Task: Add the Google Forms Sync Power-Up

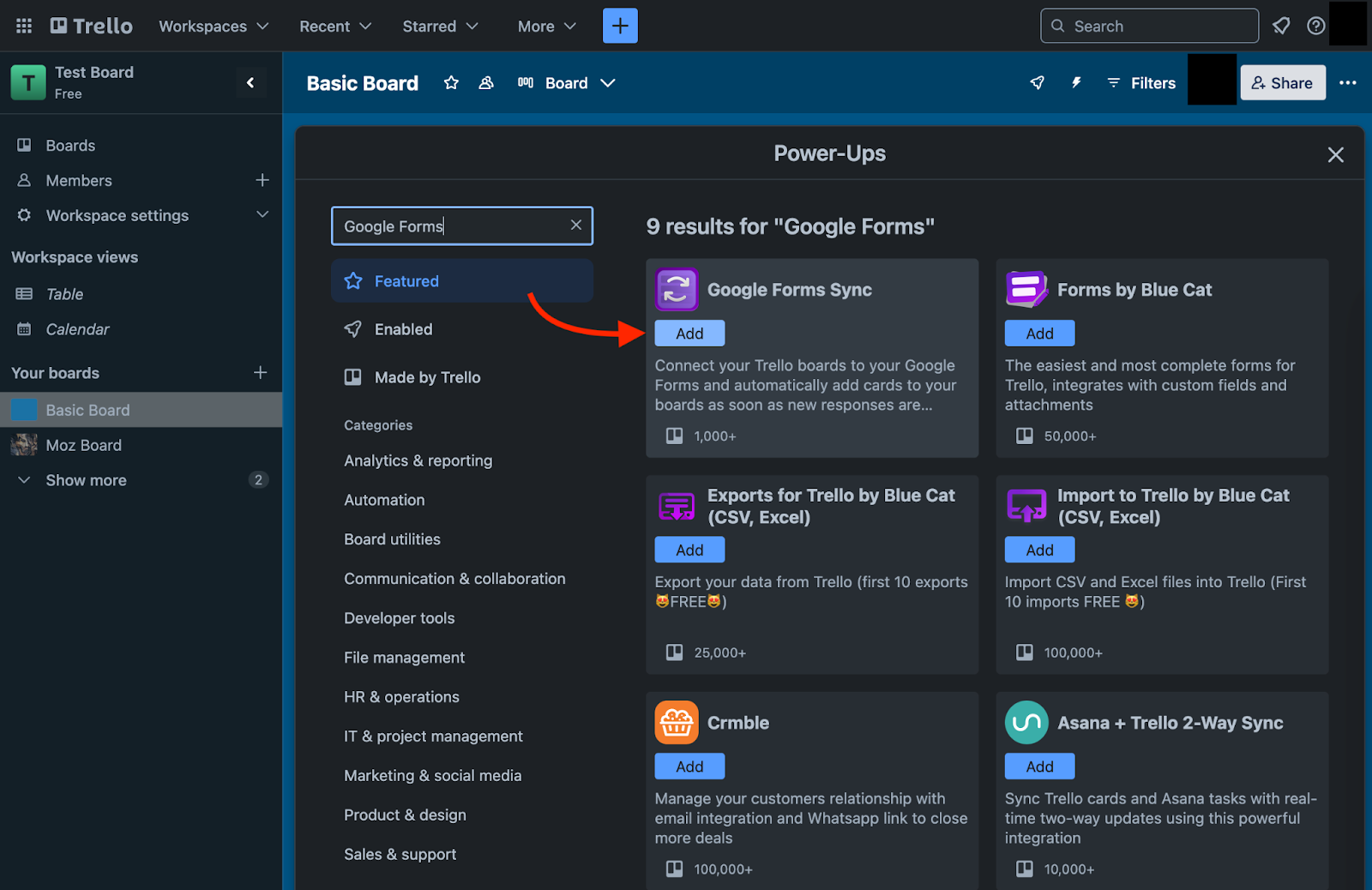Action: pyautogui.click(x=689, y=334)
